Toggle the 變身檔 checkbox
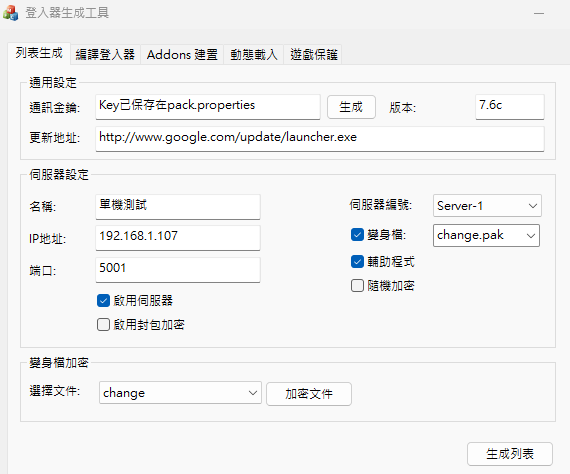 pyautogui.click(x=357, y=235)
